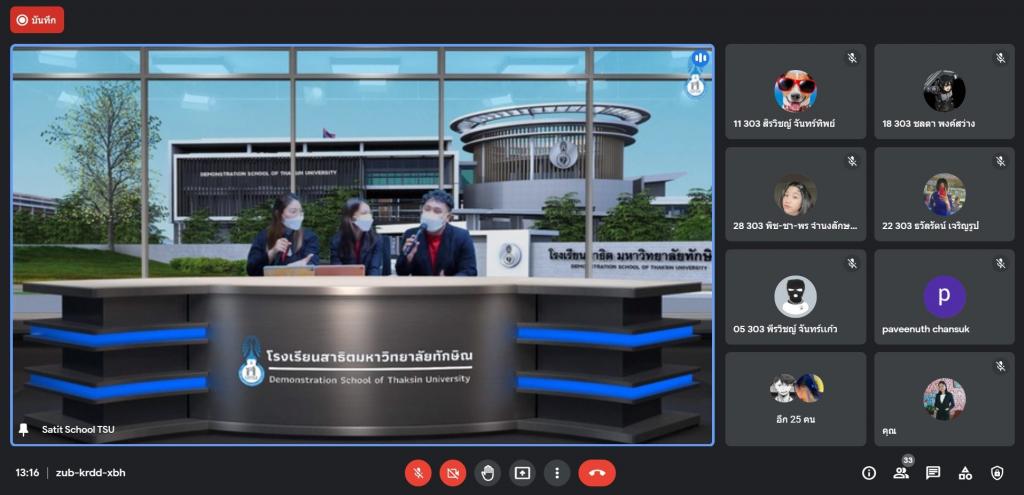
Task: Click muted mic icon on 05 303 tile
Action: pyautogui.click(x=852, y=263)
